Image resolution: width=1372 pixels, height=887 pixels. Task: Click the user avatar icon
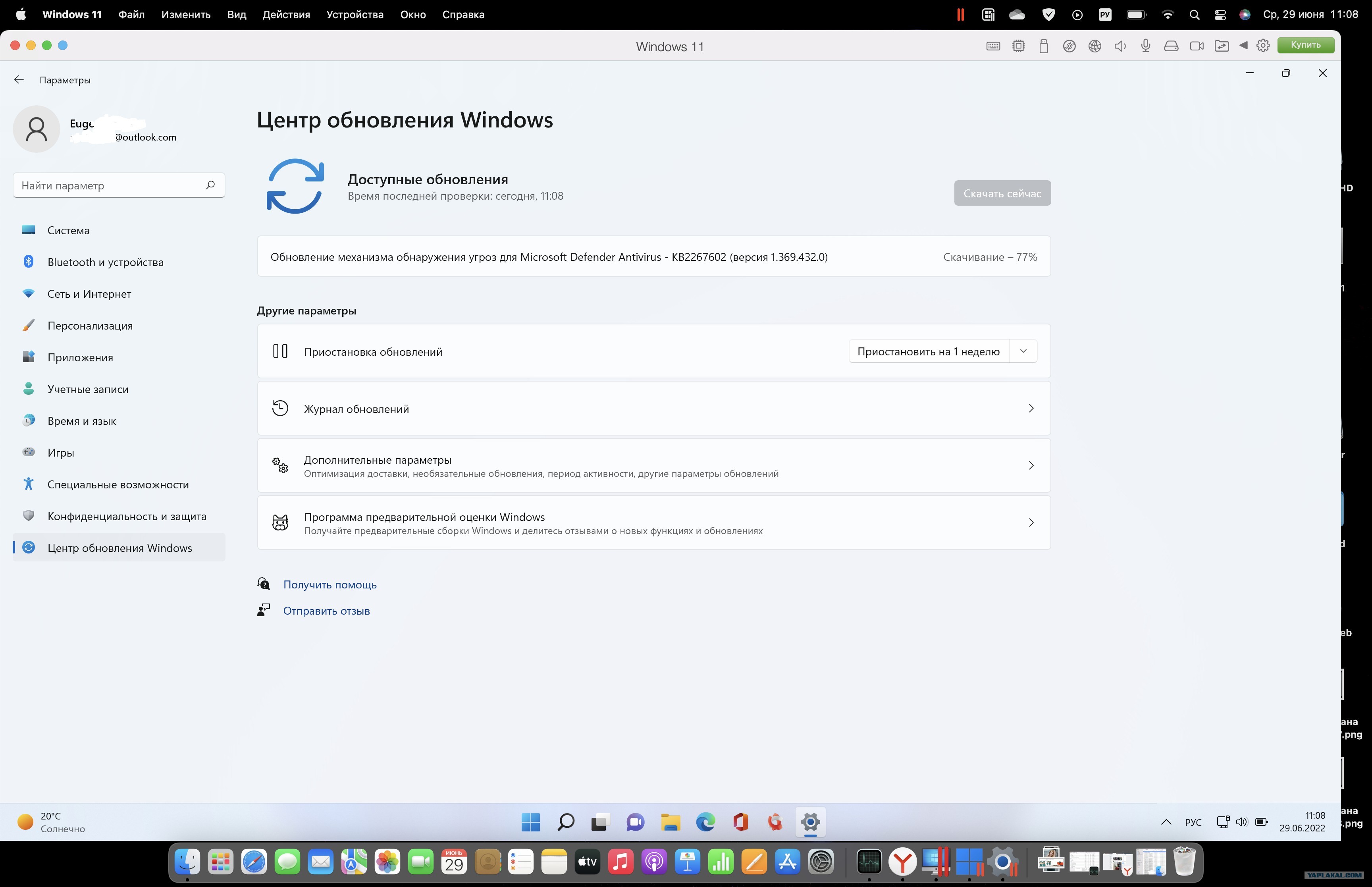tap(36, 129)
